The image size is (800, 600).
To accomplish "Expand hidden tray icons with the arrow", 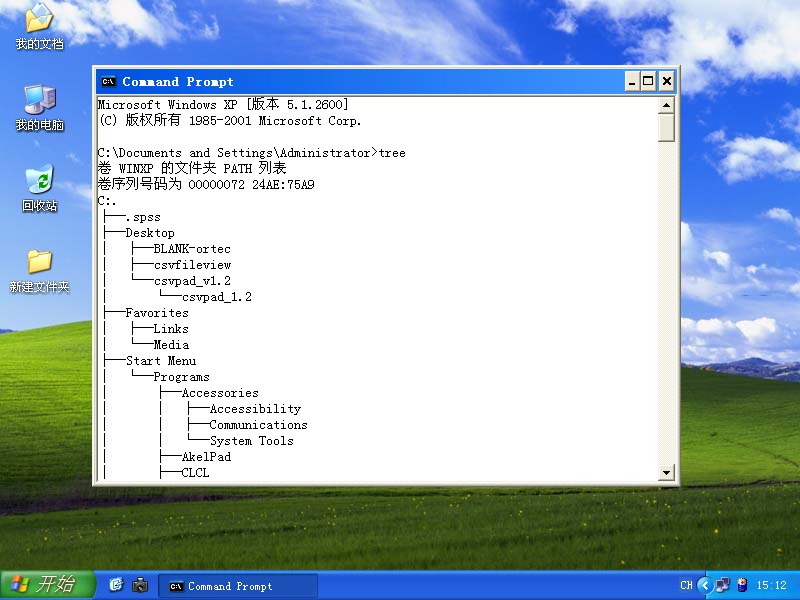I will (705, 585).
